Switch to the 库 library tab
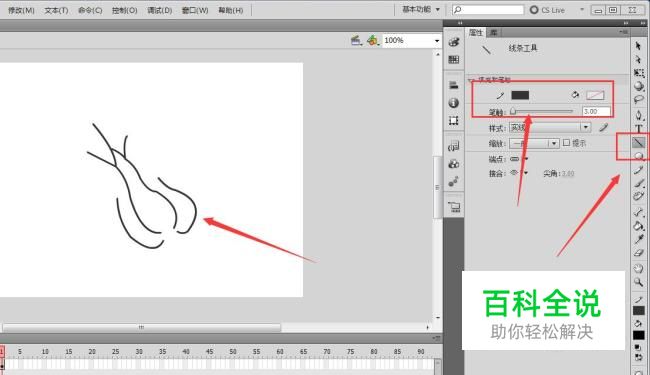 pos(493,32)
